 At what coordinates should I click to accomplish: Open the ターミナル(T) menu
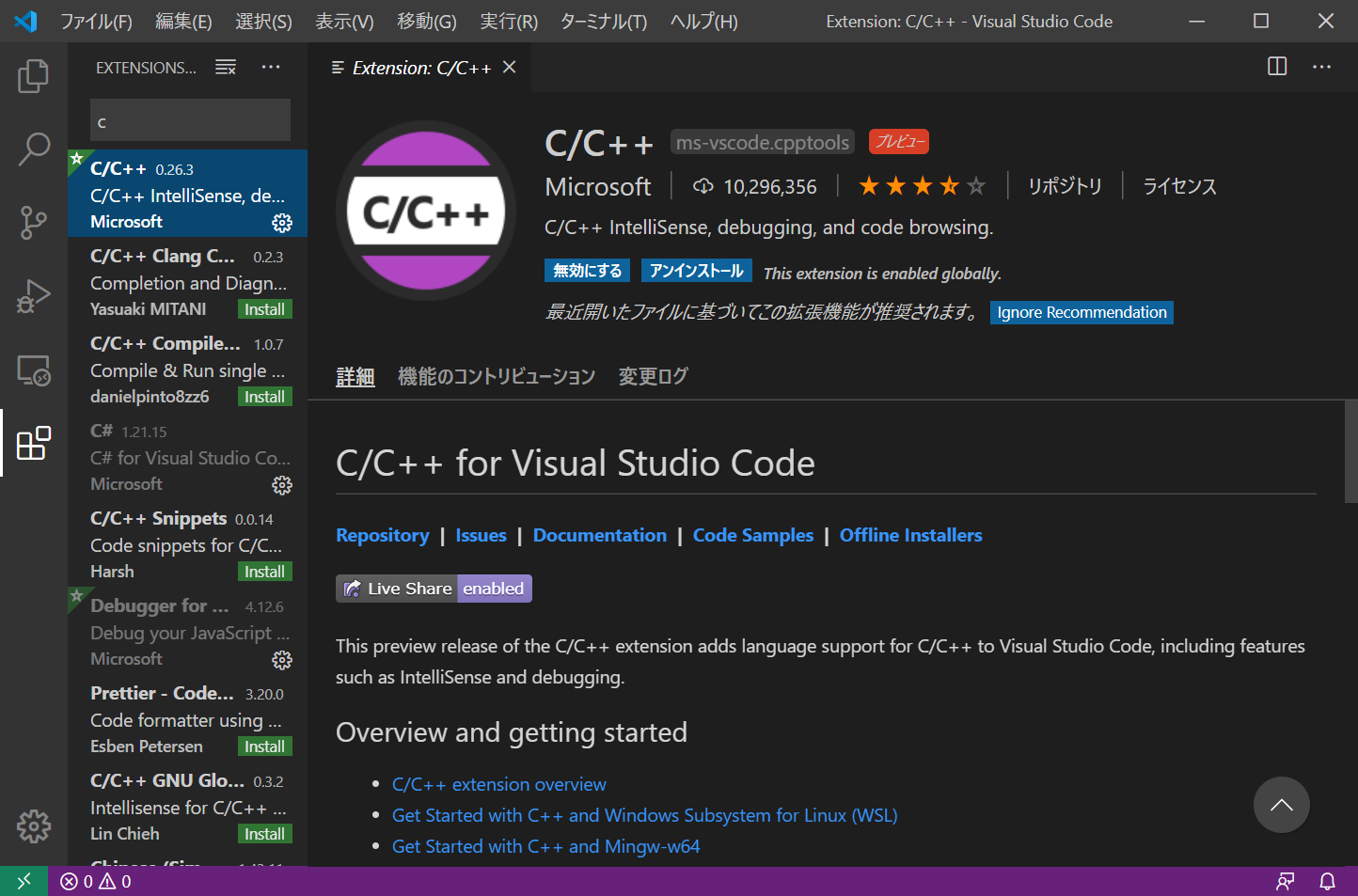[604, 21]
